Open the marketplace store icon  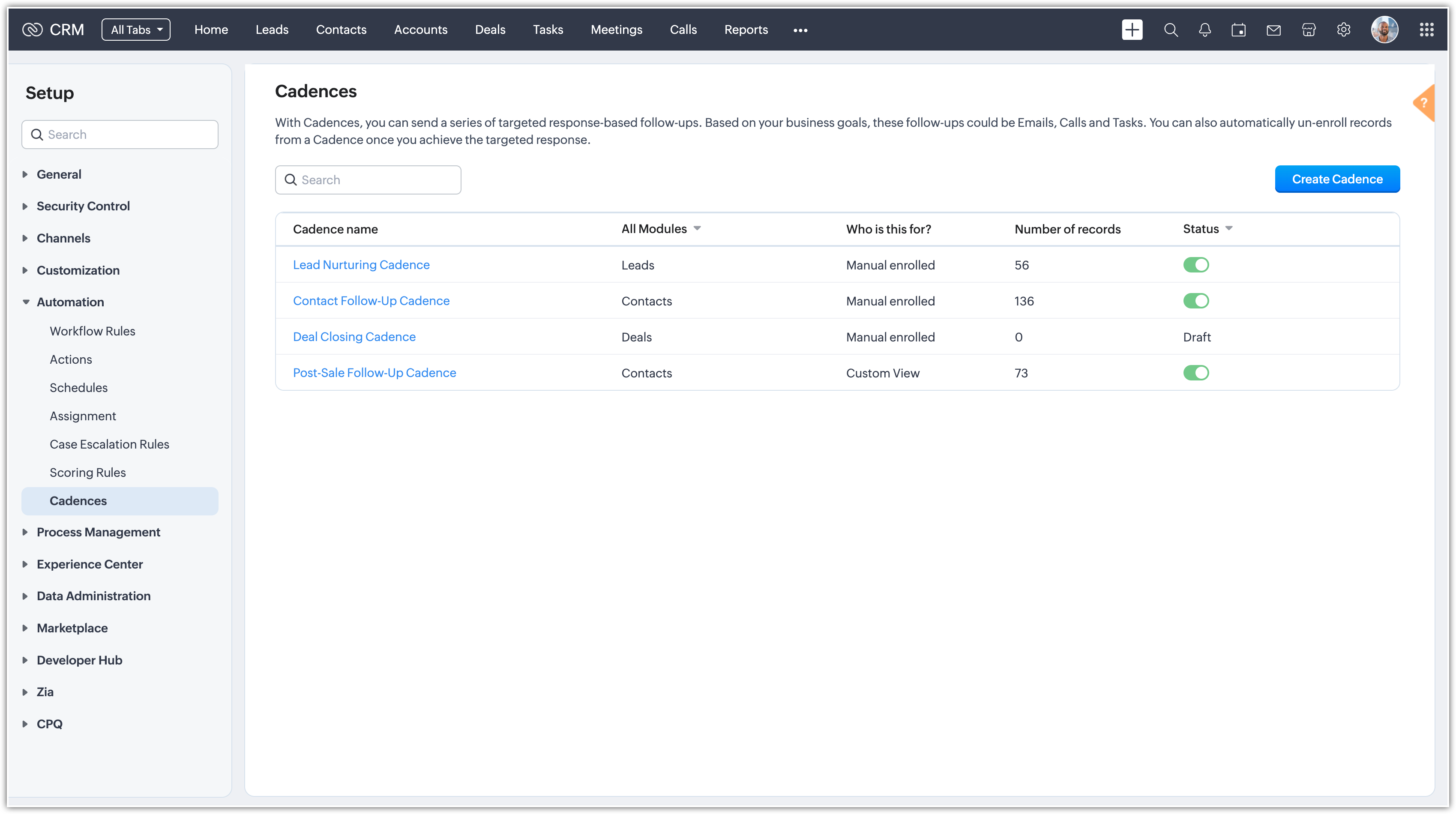(1309, 30)
